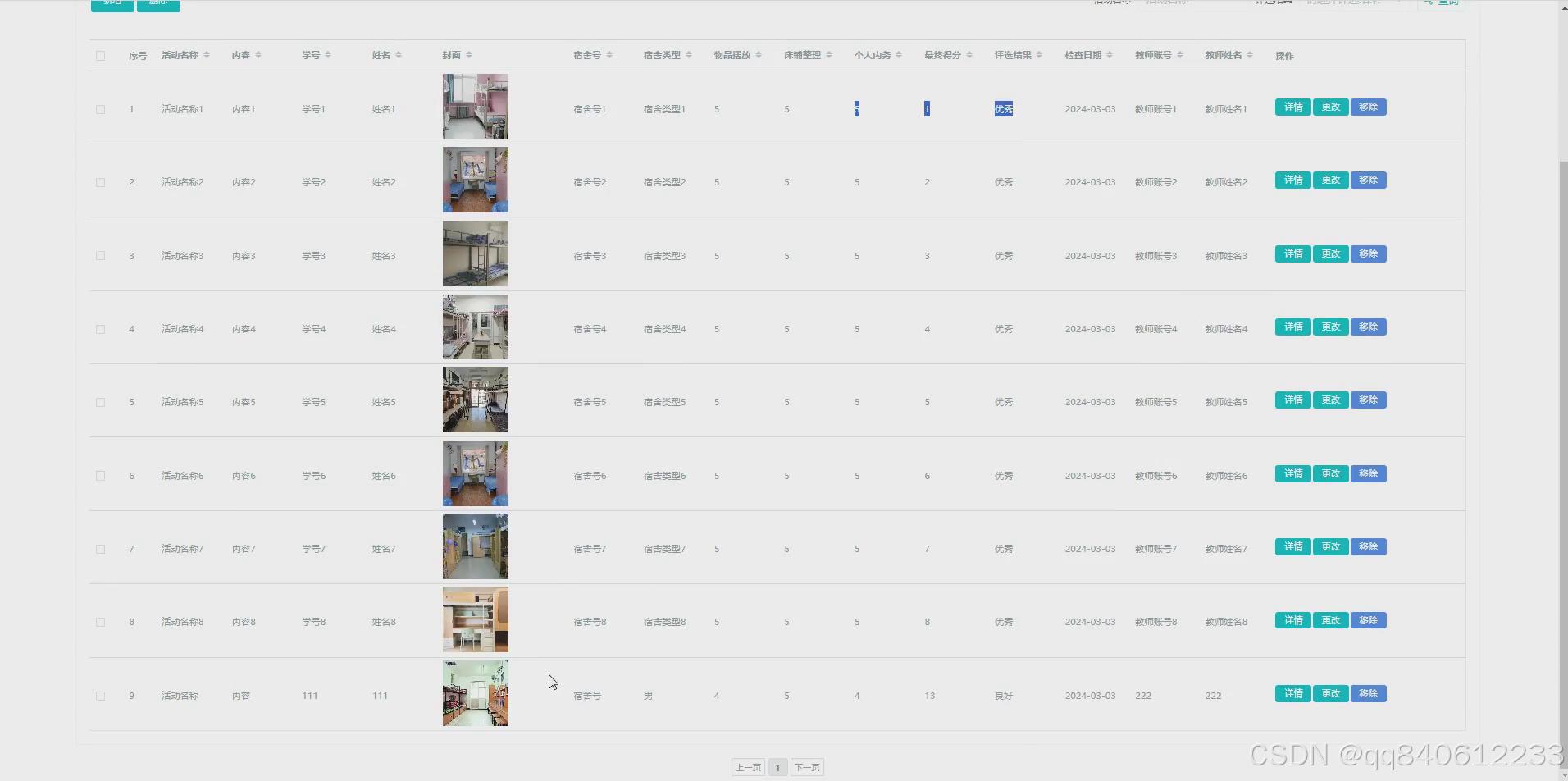Open cover image of row 活动名称3
Viewport: 1568px width, 781px height.
[x=476, y=253]
